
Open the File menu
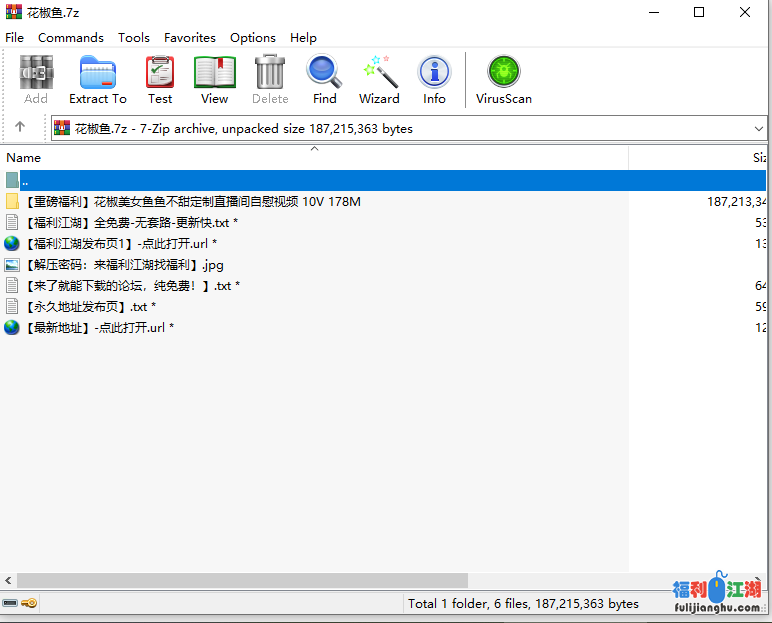[x=15, y=38]
